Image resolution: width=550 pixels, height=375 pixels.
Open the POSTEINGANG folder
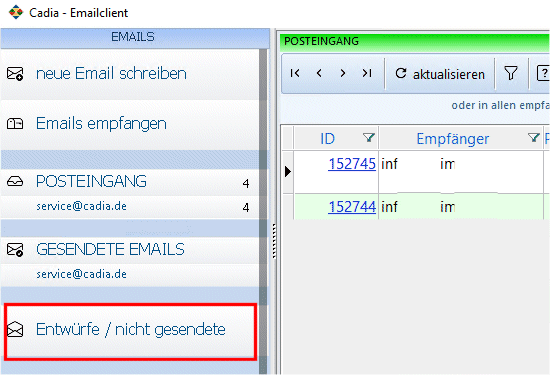coord(91,181)
